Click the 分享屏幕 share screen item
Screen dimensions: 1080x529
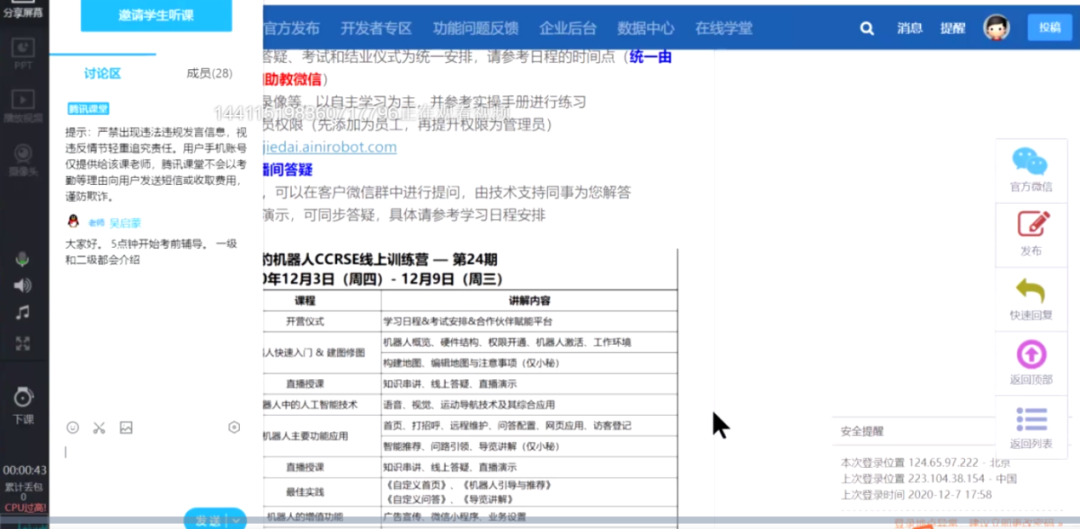23,10
